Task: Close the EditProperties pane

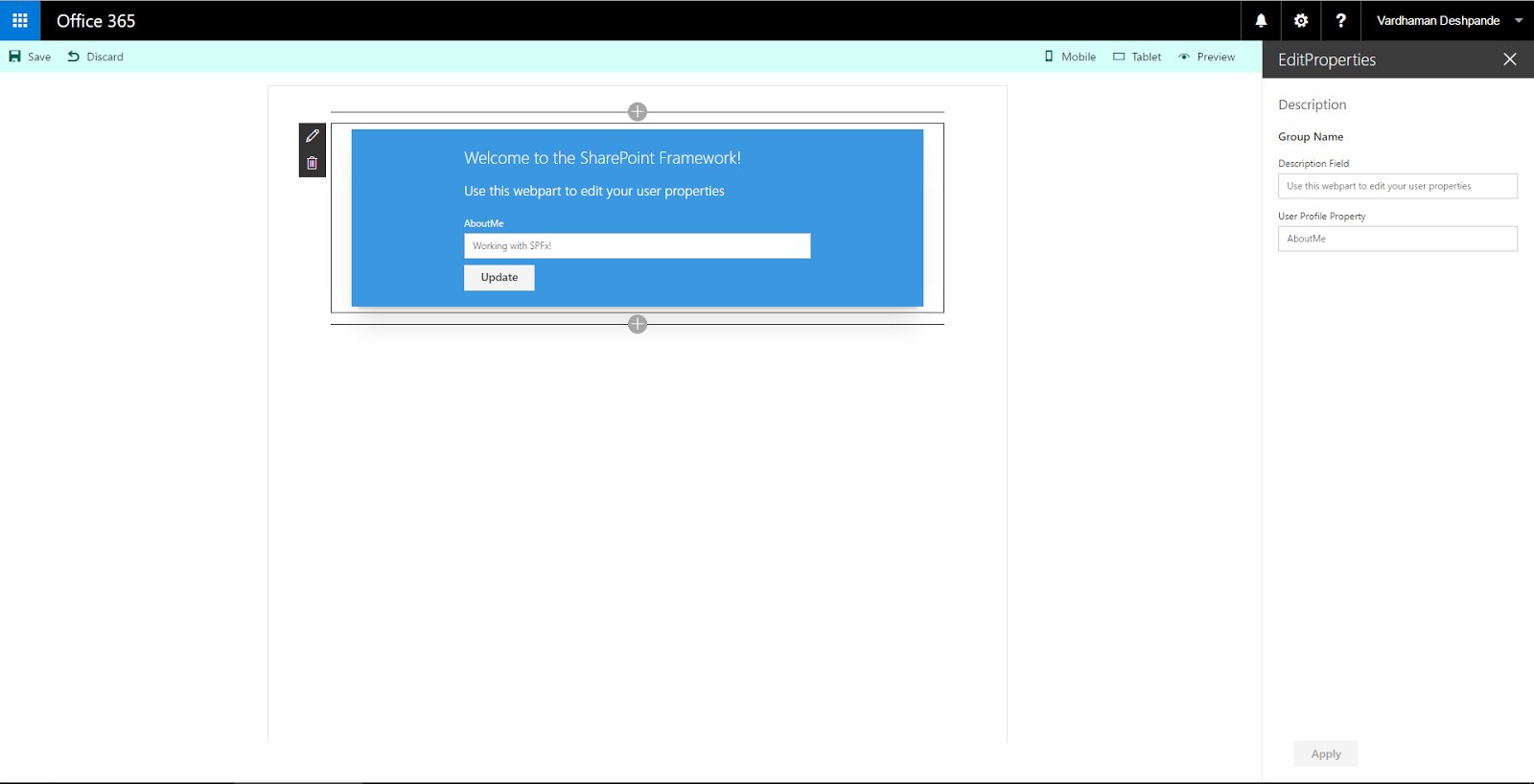Action: click(1510, 59)
